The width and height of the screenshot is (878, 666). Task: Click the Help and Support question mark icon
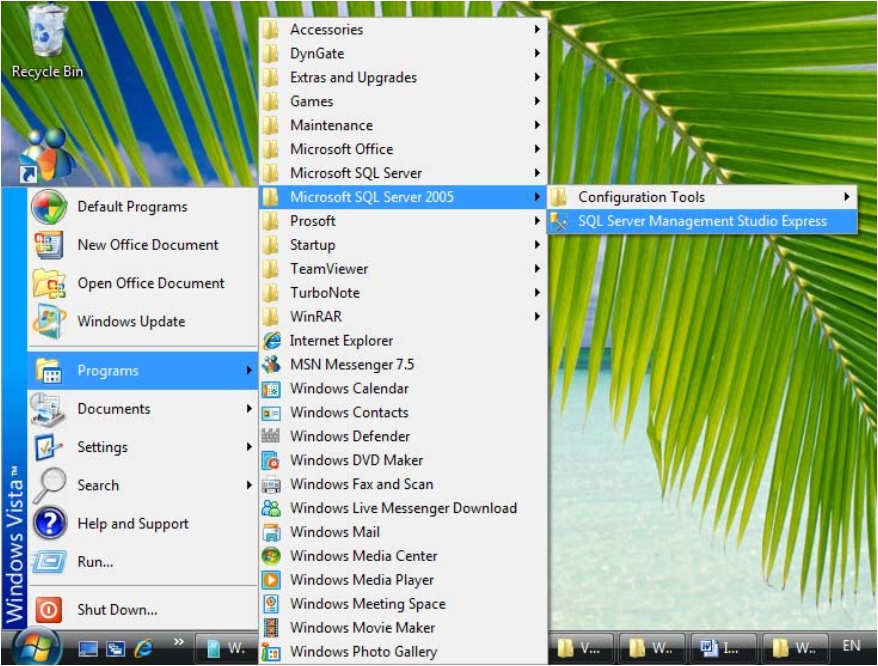(x=49, y=523)
